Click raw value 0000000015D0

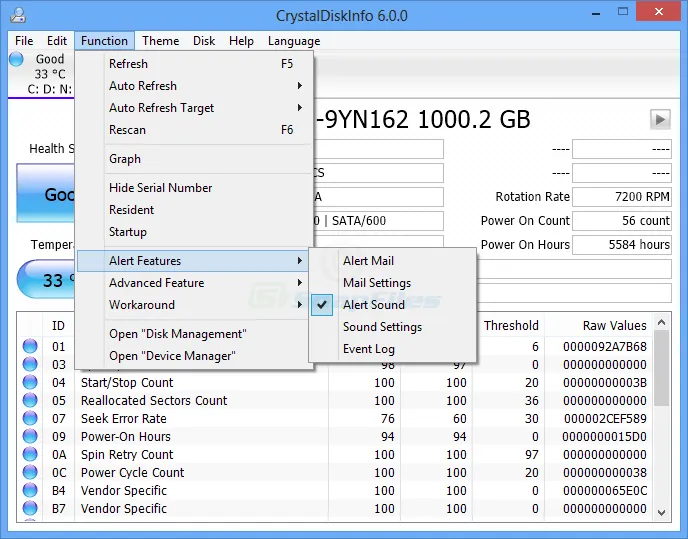[604, 437]
